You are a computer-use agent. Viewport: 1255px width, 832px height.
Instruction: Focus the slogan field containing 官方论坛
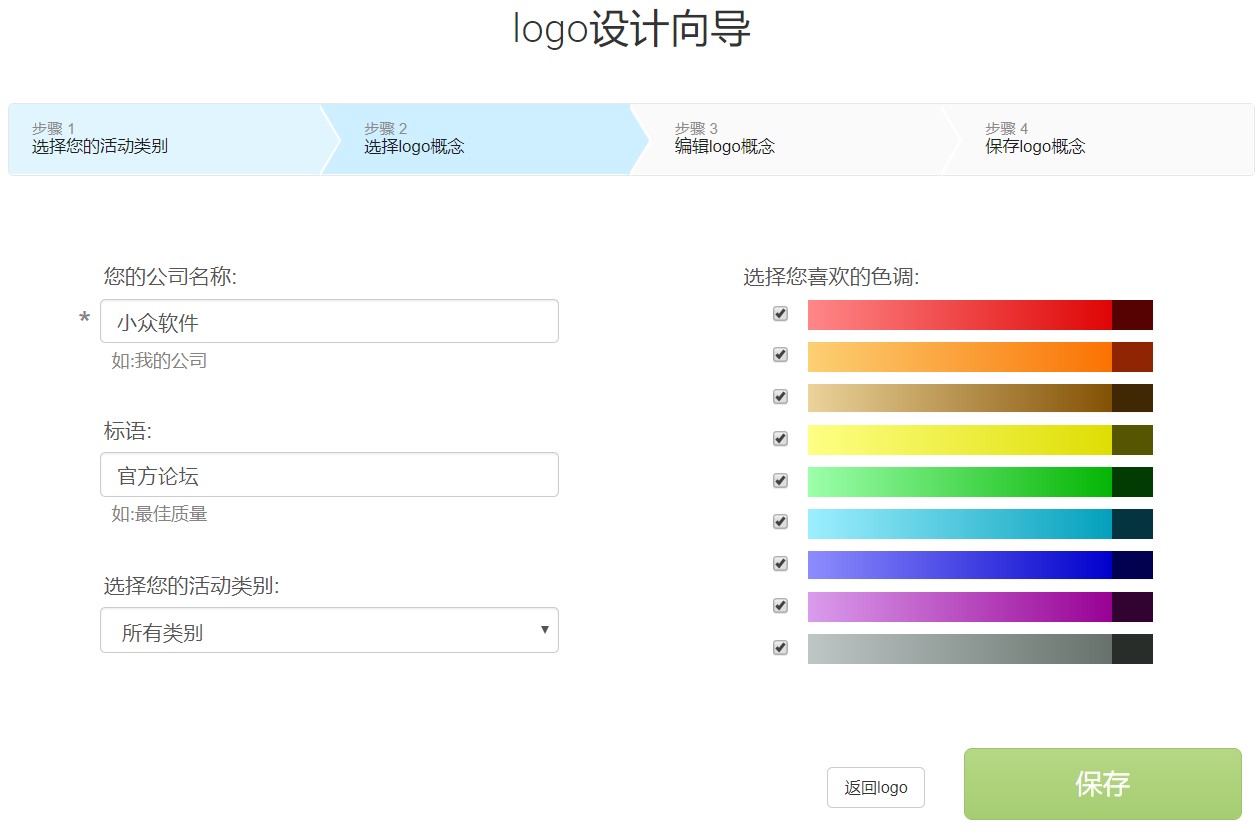(329, 475)
